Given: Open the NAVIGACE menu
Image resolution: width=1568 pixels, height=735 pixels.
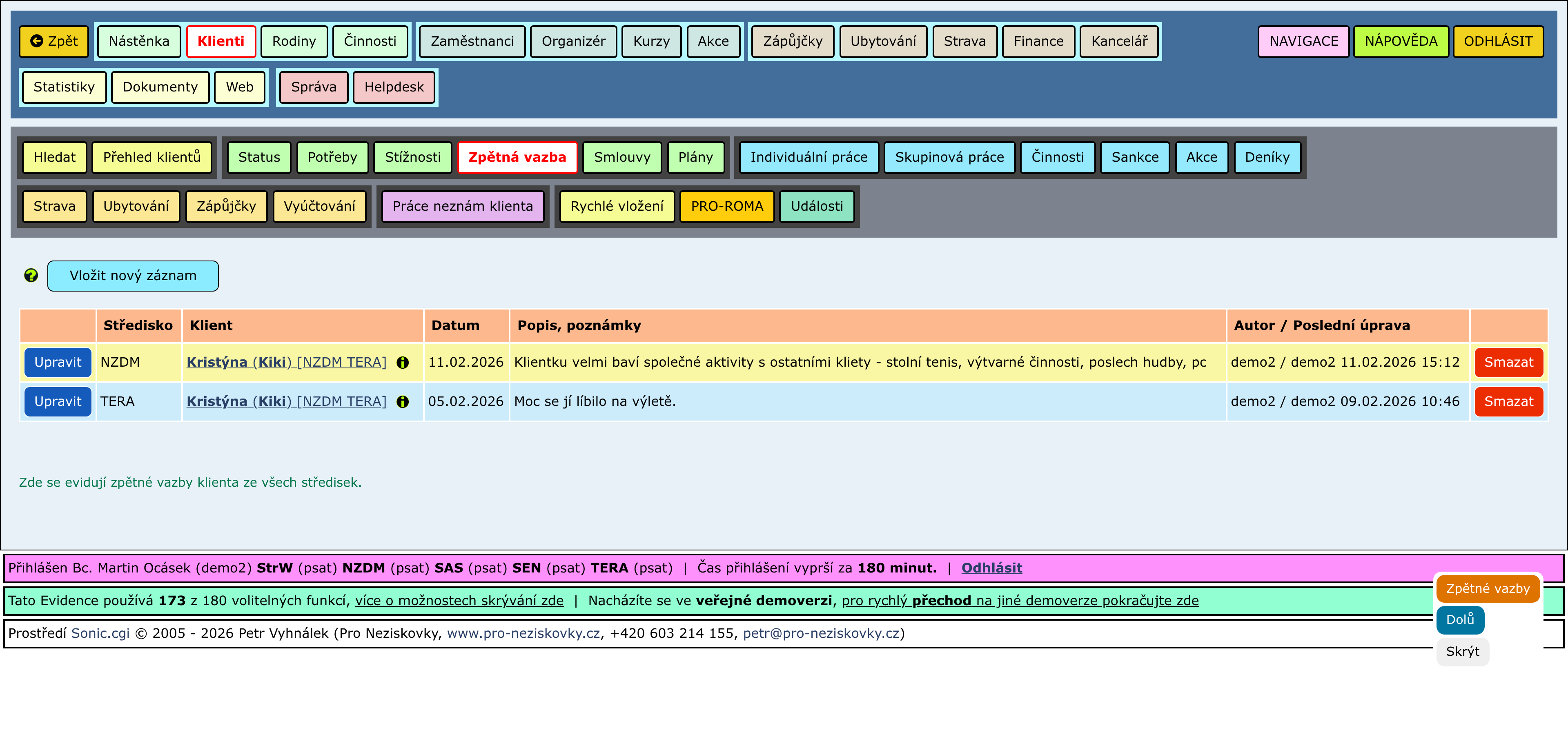Looking at the screenshot, I should click(1303, 41).
